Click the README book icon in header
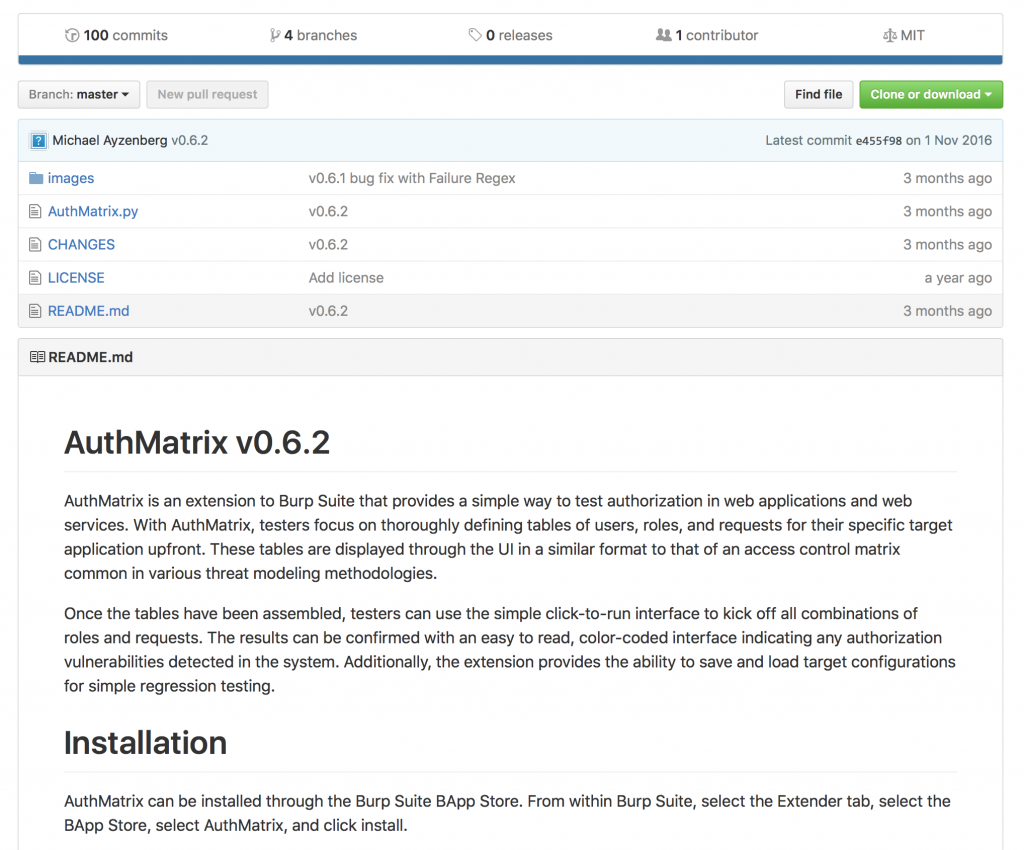 click(37, 357)
